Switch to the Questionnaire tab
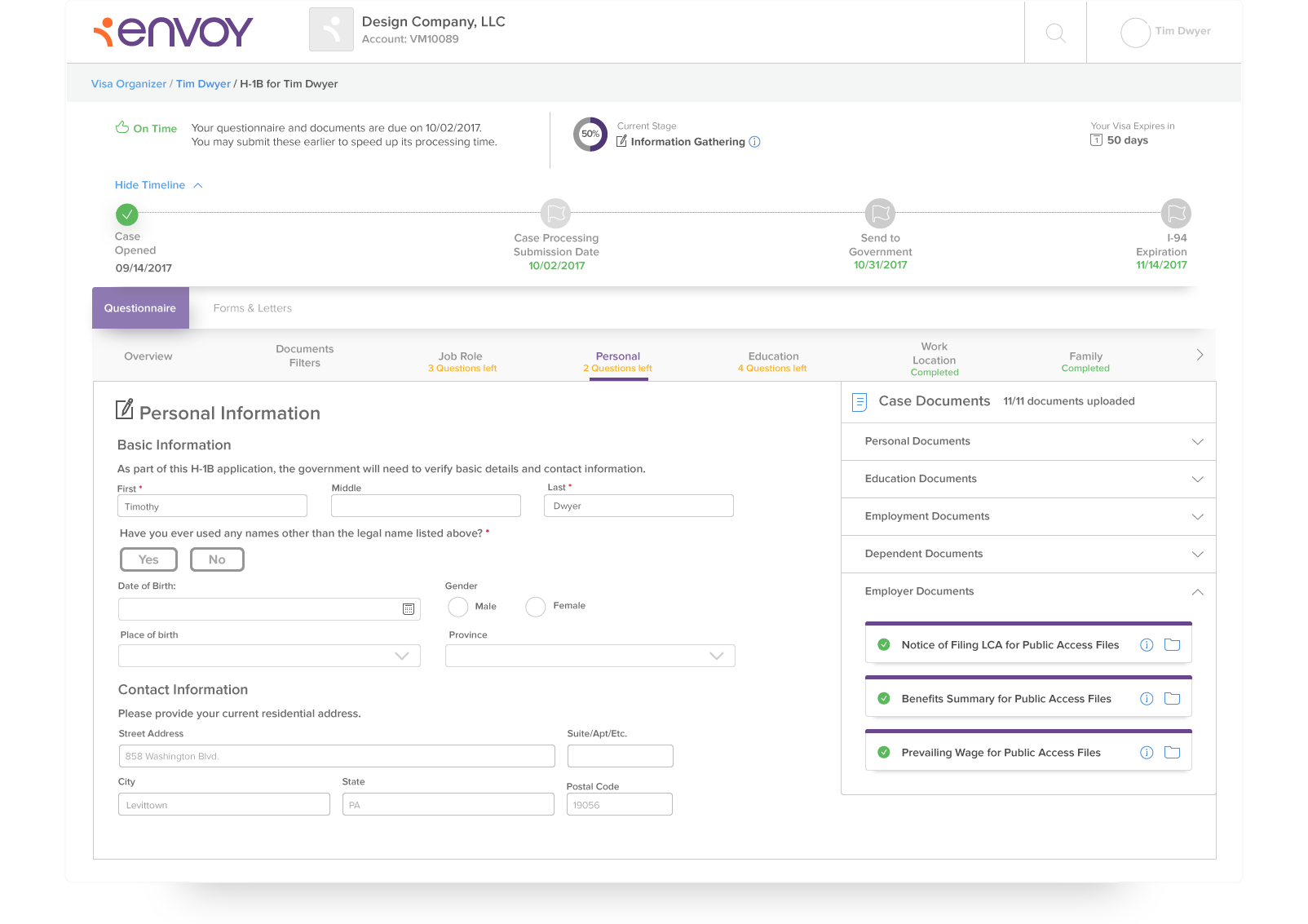Viewport: 1308px width, 924px height. click(140, 308)
